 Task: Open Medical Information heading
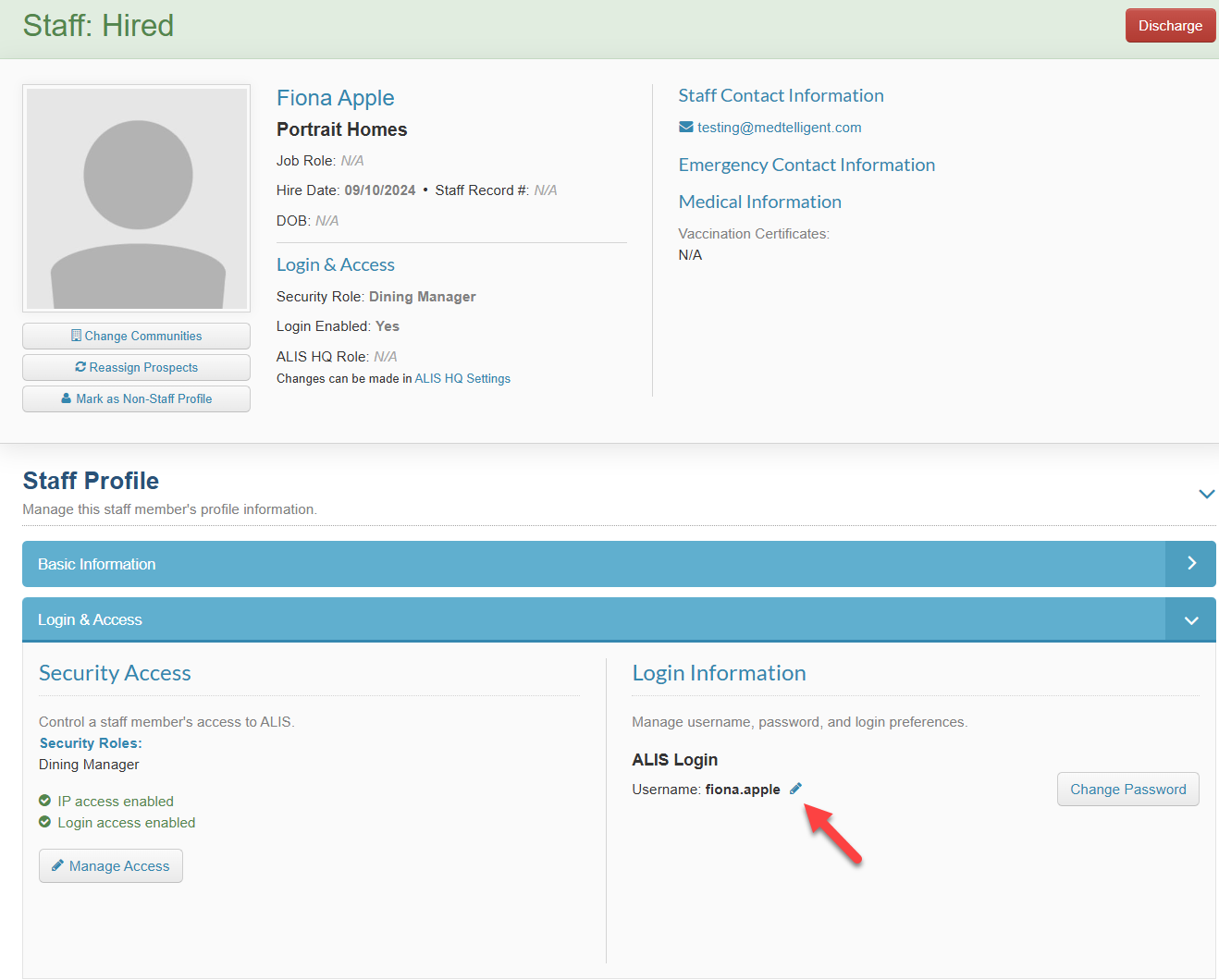pos(759,202)
